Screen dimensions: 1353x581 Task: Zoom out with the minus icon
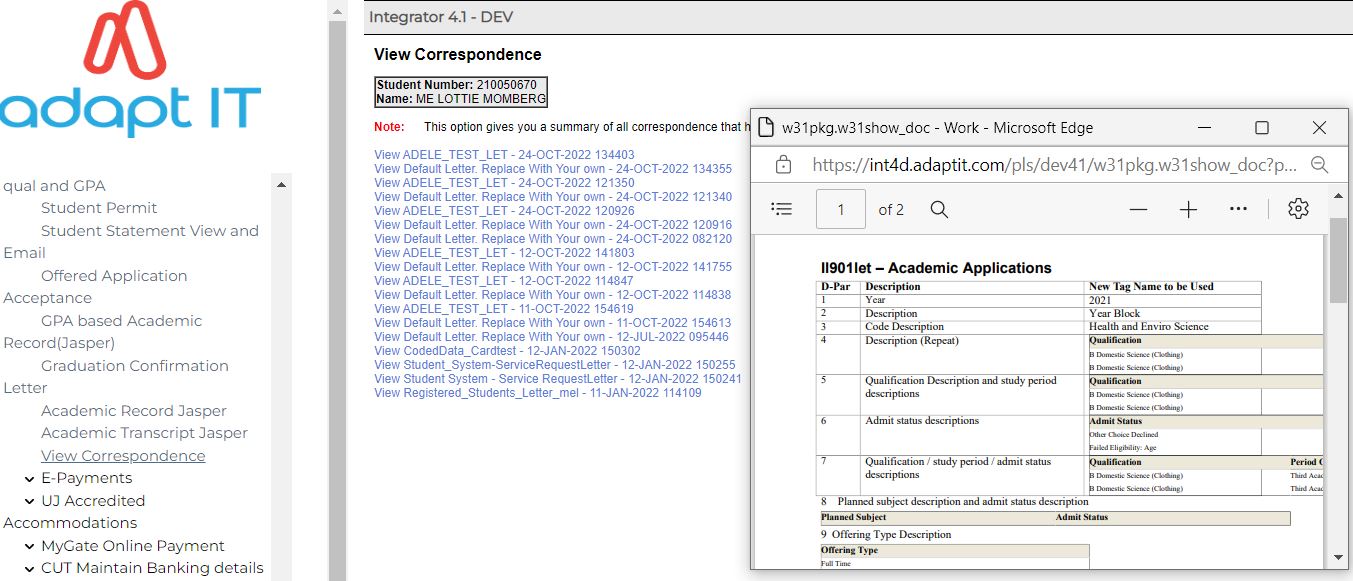click(1138, 209)
